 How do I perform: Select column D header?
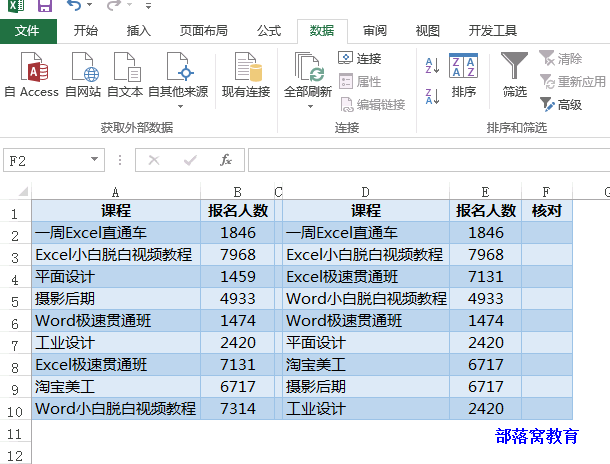coord(365,192)
